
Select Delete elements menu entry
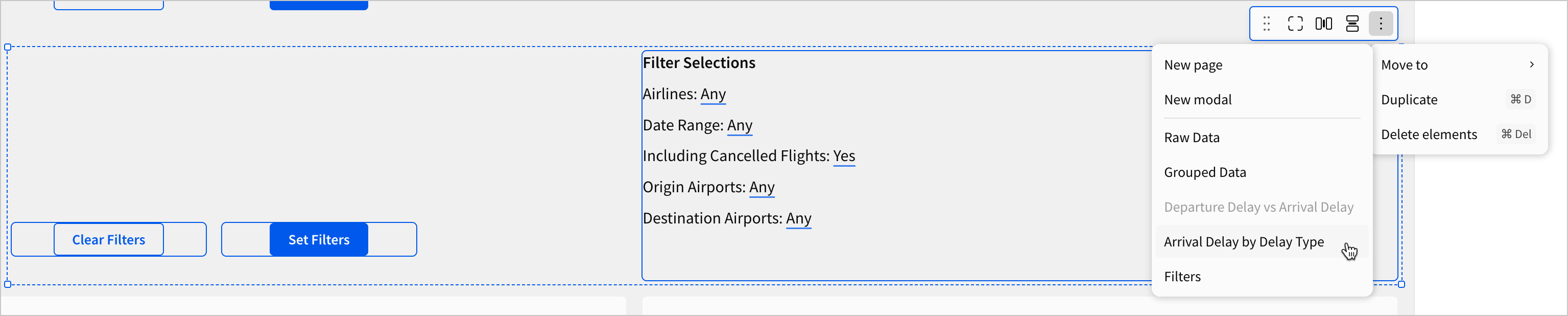1429,134
